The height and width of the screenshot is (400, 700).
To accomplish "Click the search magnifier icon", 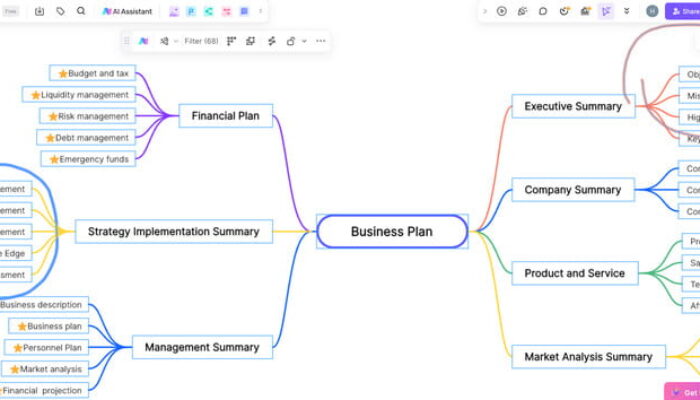I will click(81, 11).
